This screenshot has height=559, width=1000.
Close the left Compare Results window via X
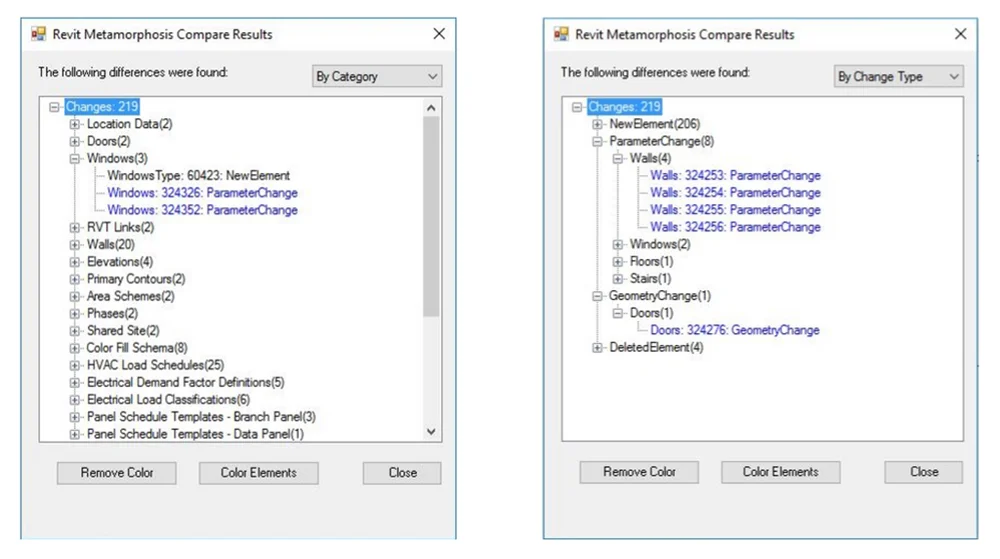pyautogui.click(x=439, y=34)
